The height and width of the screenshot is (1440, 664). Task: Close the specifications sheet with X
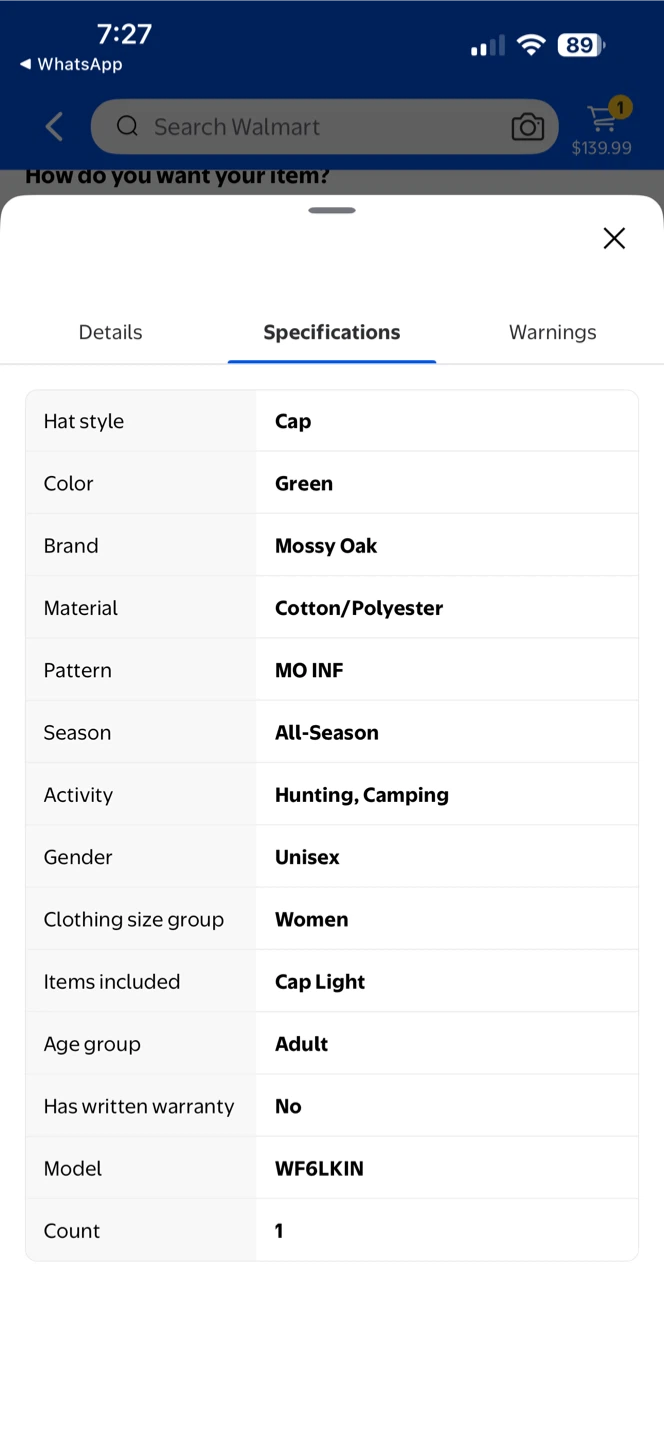pos(614,237)
